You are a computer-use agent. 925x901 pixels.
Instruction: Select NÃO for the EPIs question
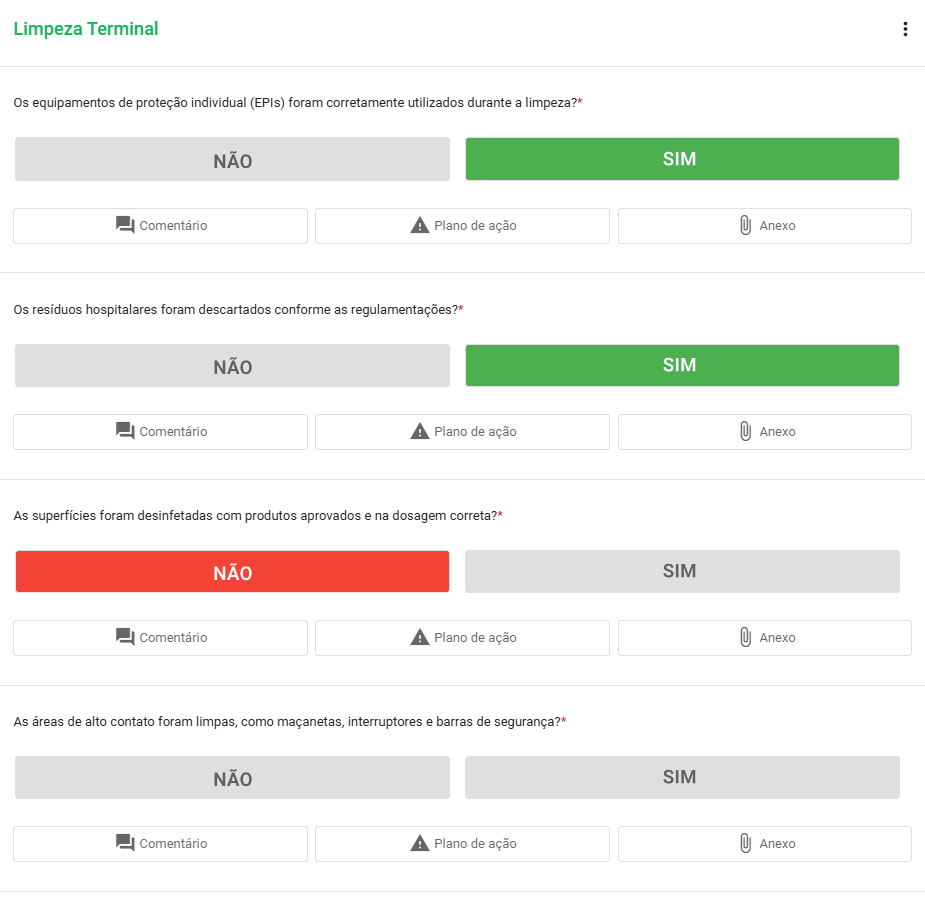231,158
